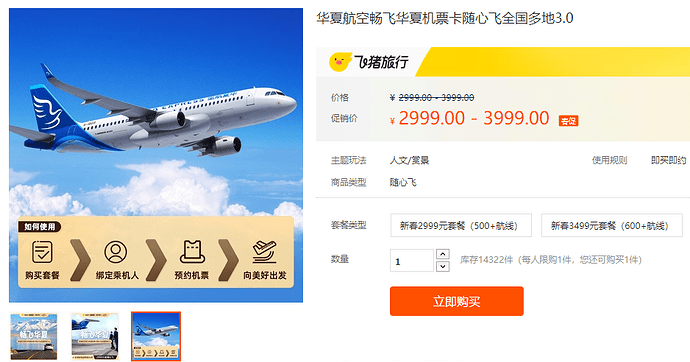Click the 即买即约 link
The width and height of the screenshot is (690, 362).
click(x=668, y=160)
